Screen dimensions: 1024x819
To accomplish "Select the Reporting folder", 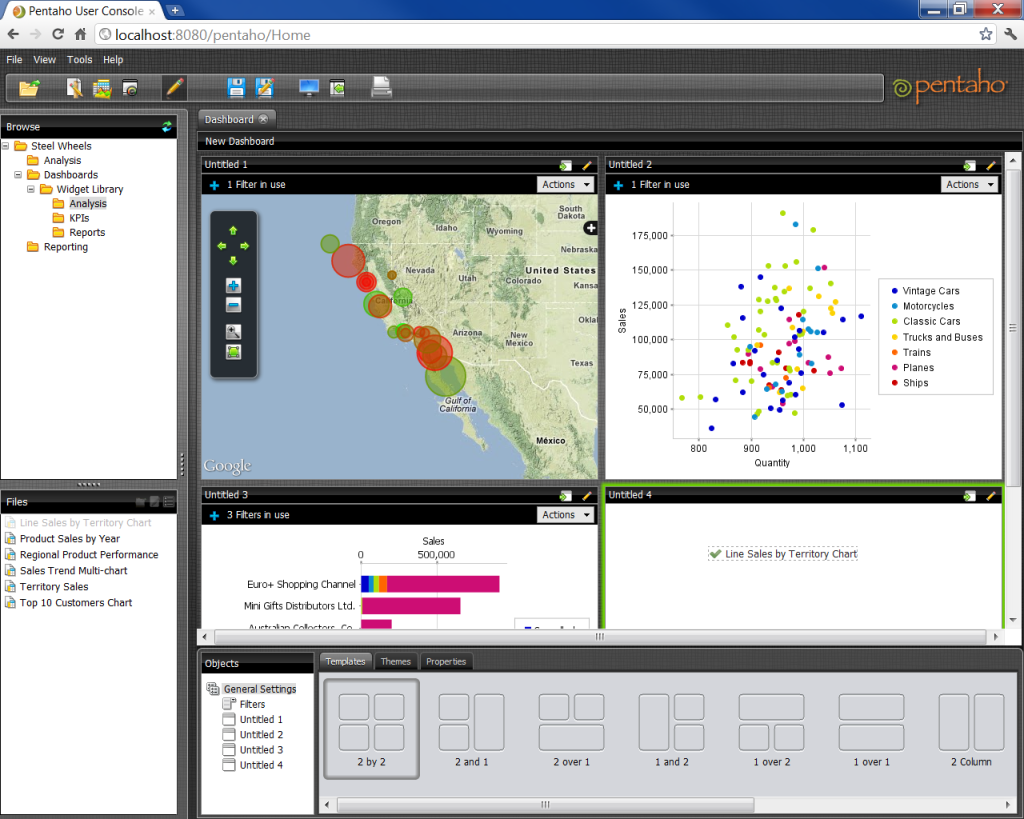I will point(65,247).
